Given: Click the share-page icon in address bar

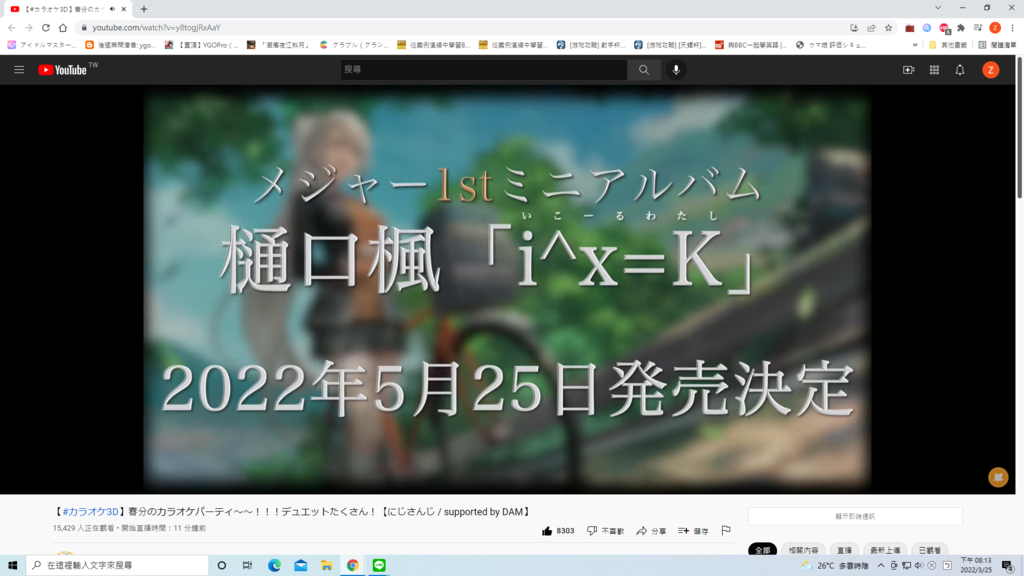Looking at the screenshot, I should click(x=871, y=27).
